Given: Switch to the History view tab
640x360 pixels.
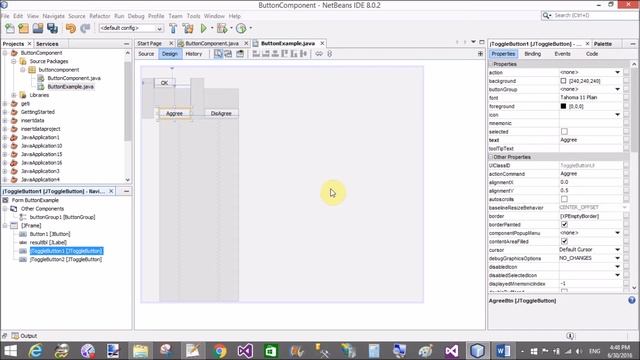Looking at the screenshot, I should click(194, 54).
